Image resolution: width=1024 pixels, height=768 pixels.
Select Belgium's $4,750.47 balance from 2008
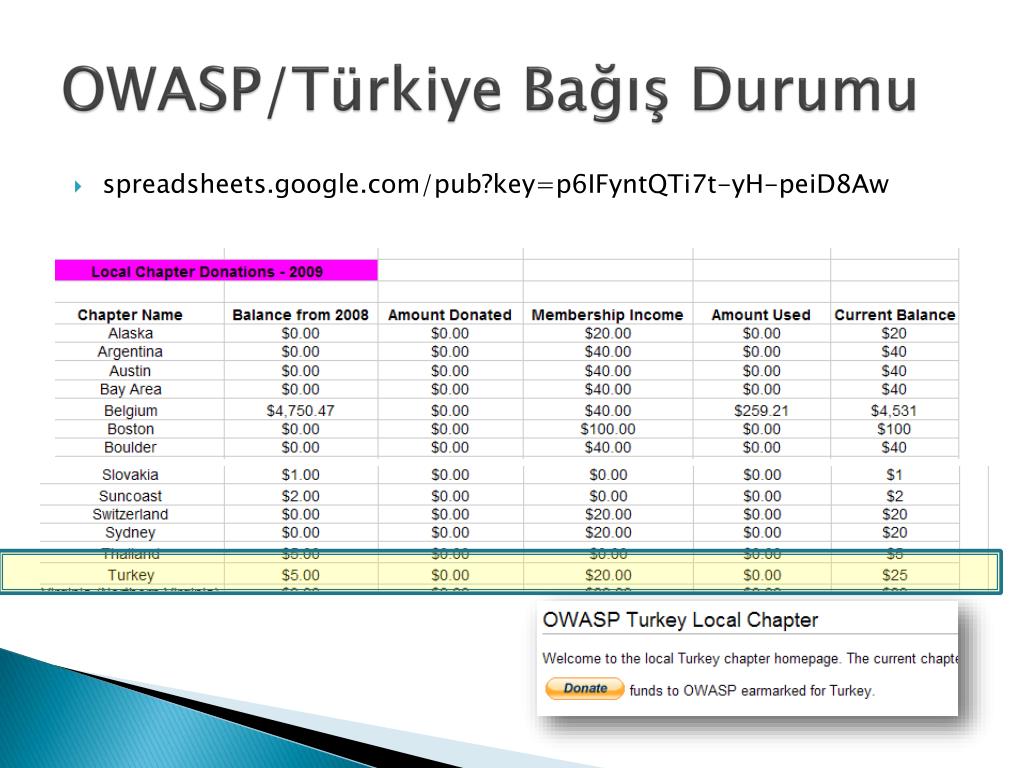(x=300, y=411)
